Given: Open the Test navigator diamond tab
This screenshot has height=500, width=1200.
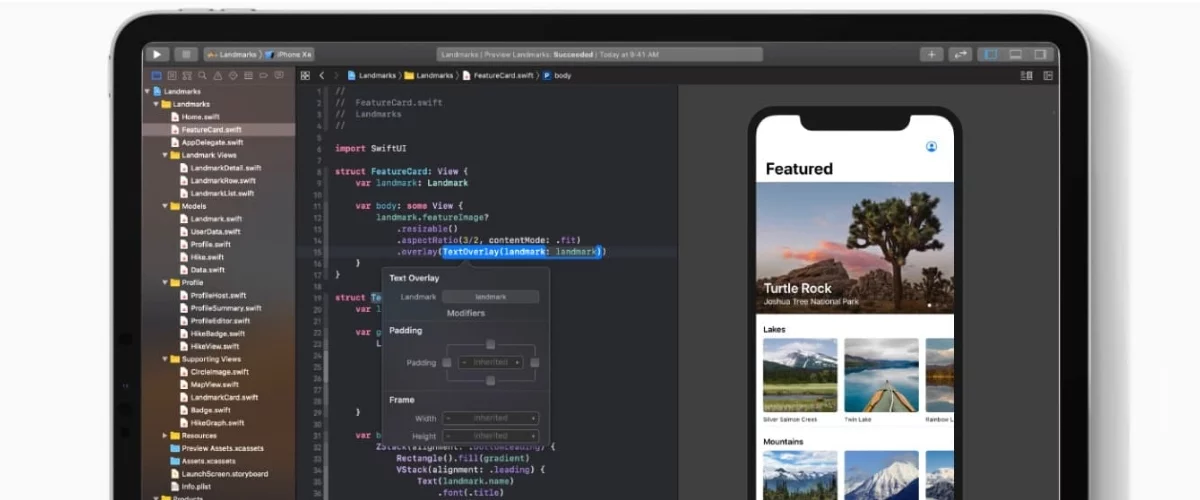Looking at the screenshot, I should click(x=232, y=75).
